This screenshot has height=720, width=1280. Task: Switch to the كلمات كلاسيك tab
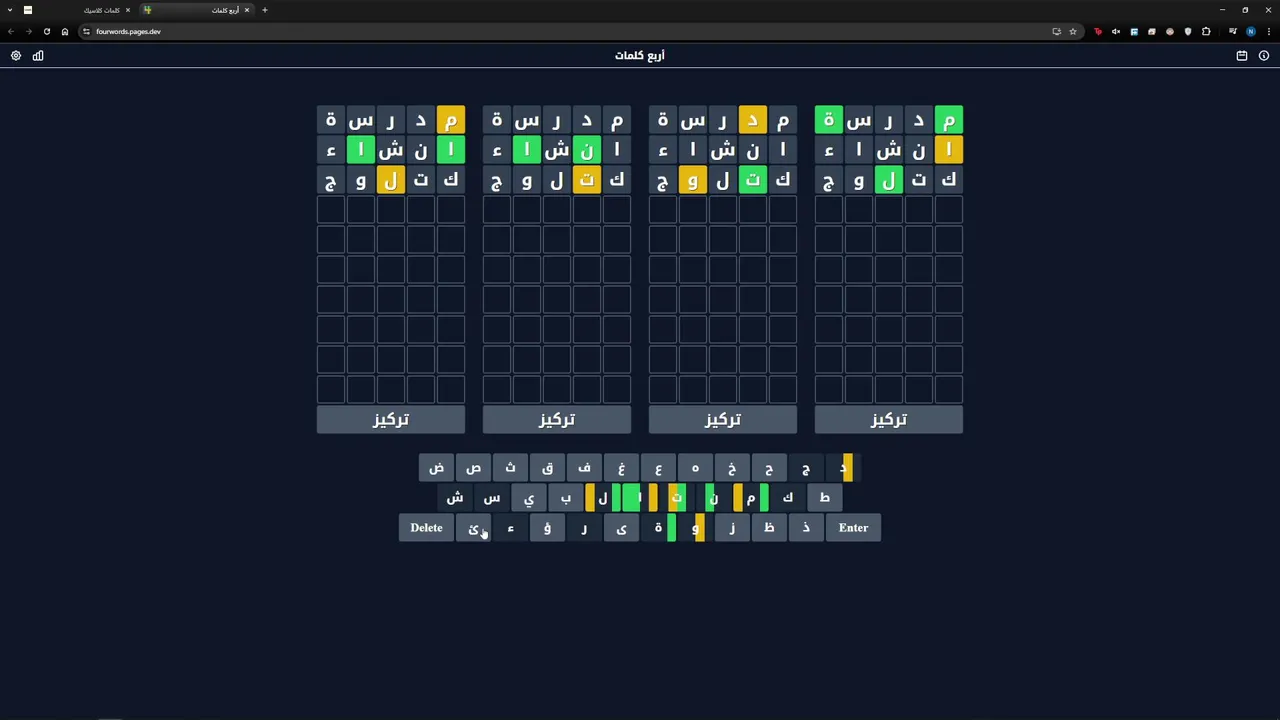pos(78,10)
